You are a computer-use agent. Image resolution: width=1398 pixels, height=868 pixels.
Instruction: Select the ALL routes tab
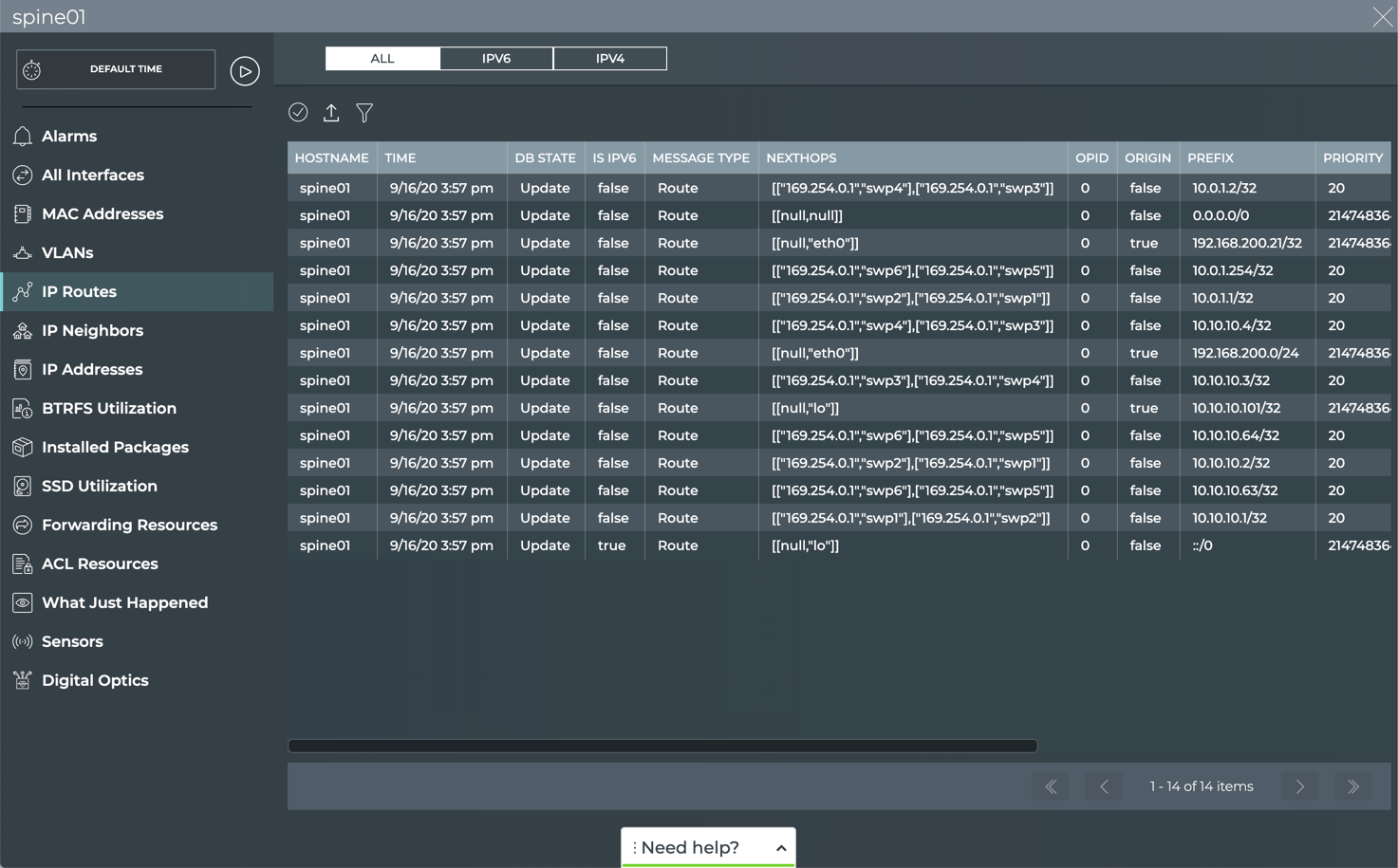382,59
